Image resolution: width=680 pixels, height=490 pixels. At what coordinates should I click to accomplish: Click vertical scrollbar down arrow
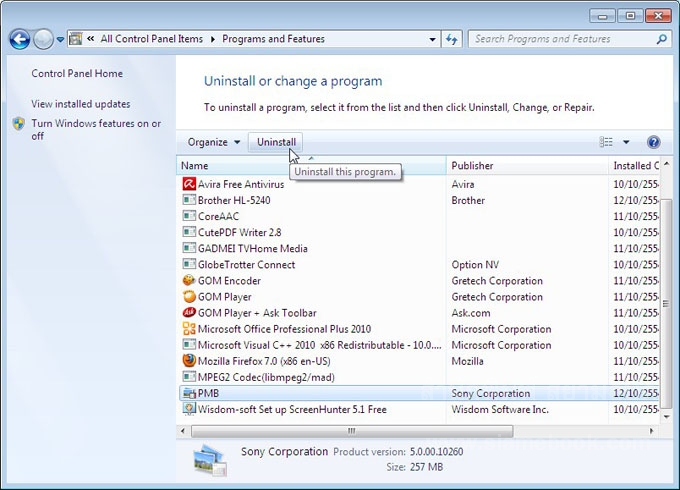666,417
